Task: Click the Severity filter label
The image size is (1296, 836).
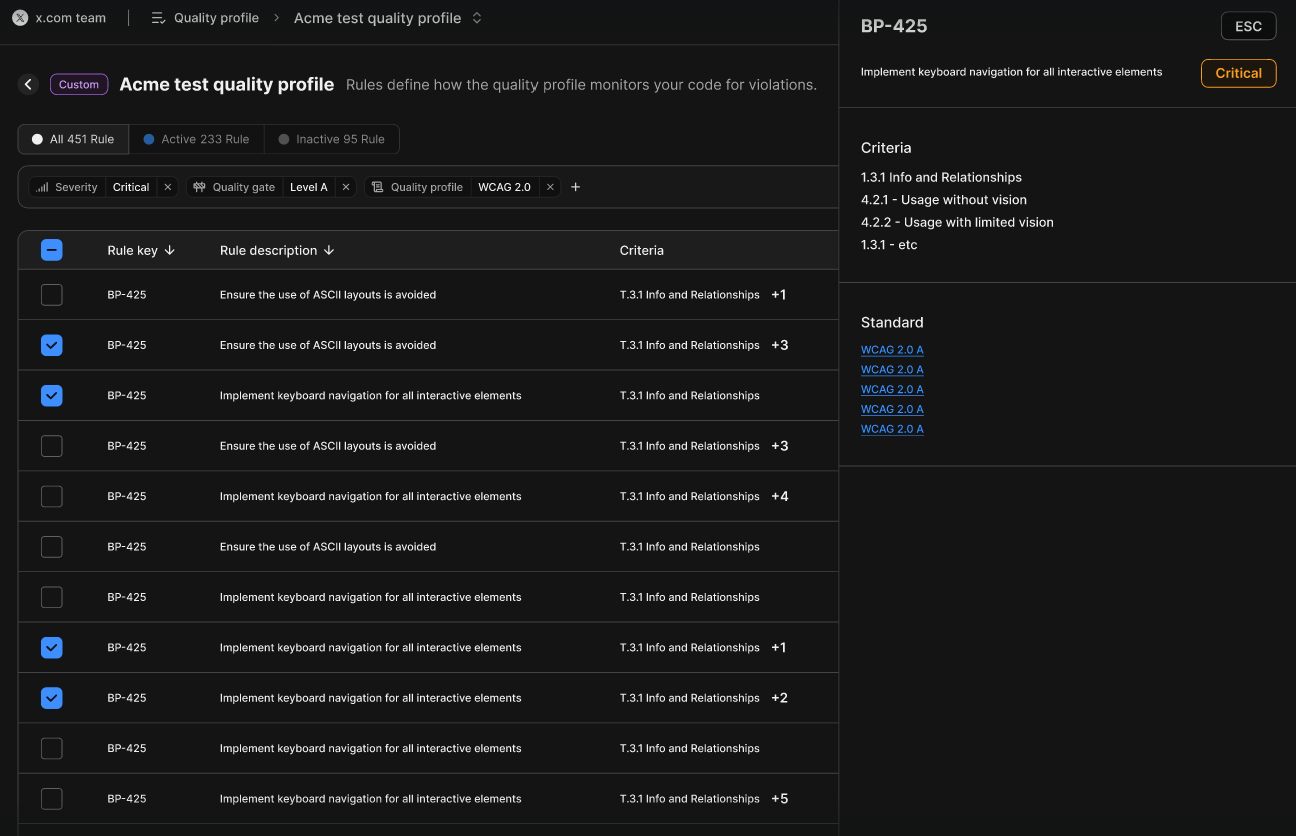Action: pos(76,187)
